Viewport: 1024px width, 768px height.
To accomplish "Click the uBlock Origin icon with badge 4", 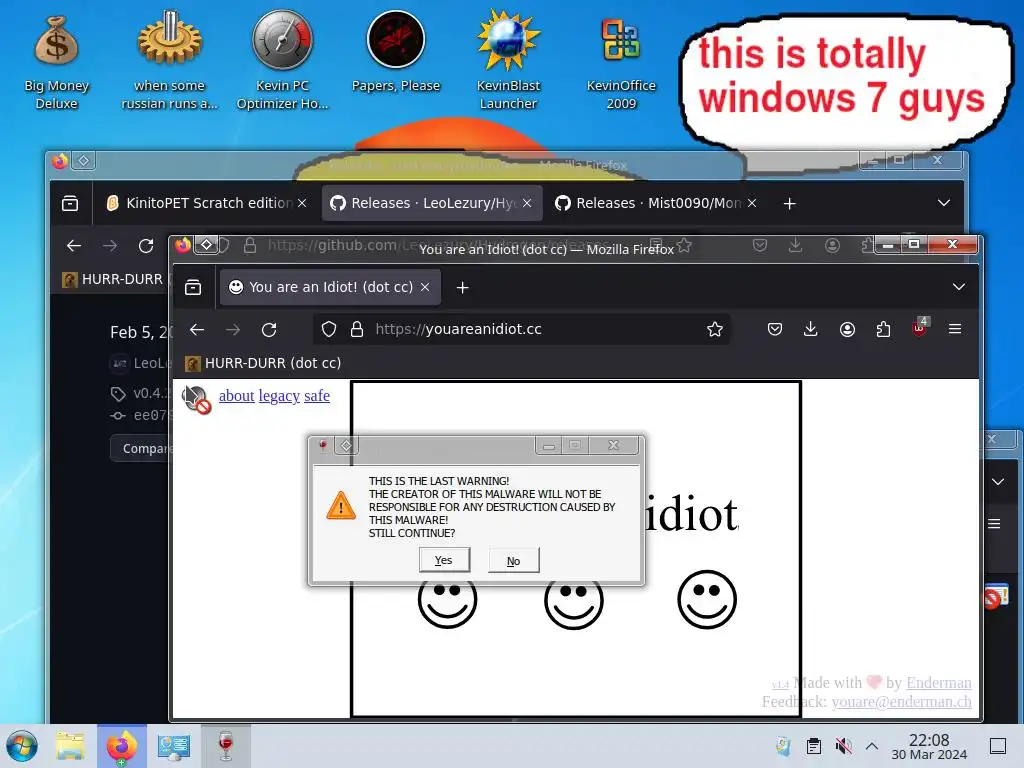I will 920,328.
